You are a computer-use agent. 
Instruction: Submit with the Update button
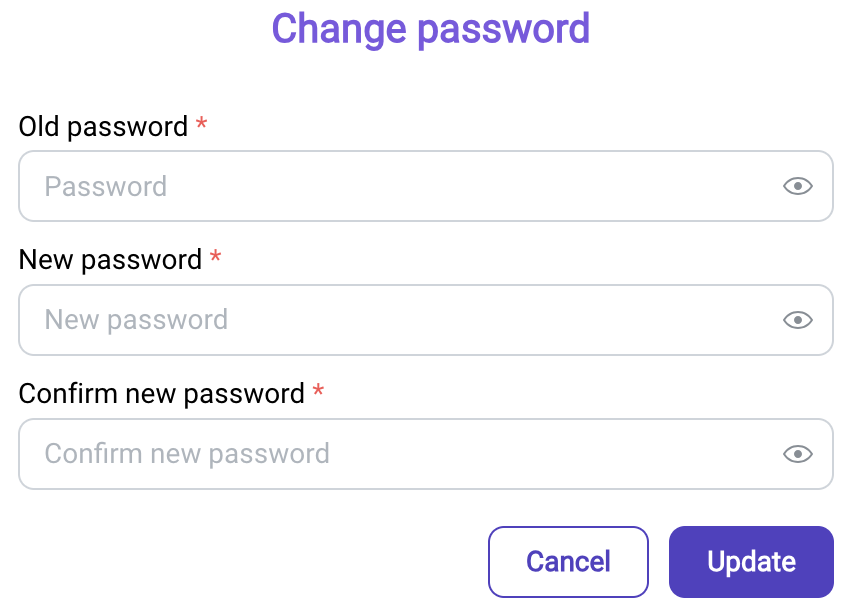tap(751, 562)
